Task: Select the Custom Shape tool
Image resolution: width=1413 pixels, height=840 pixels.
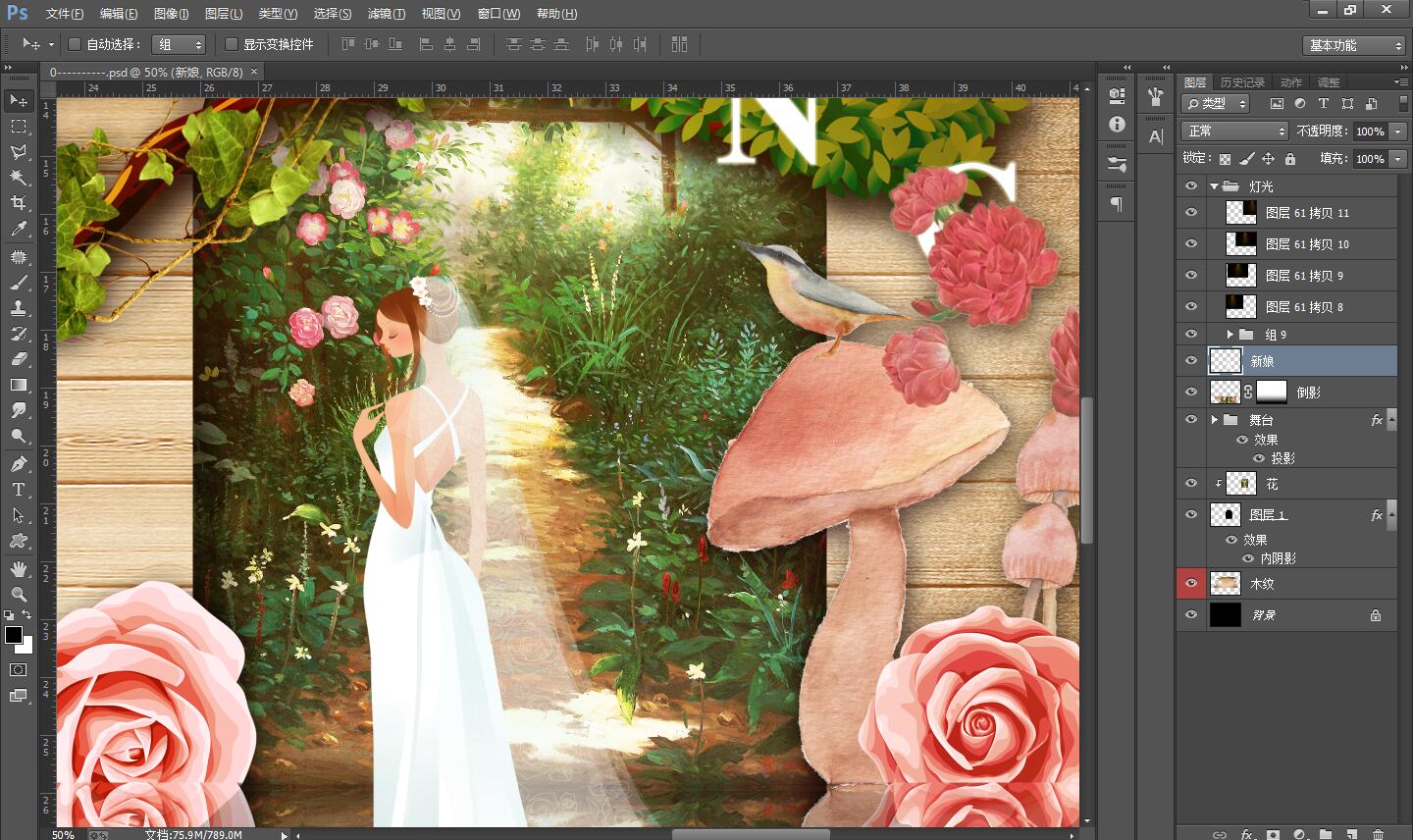Action: pyautogui.click(x=19, y=541)
